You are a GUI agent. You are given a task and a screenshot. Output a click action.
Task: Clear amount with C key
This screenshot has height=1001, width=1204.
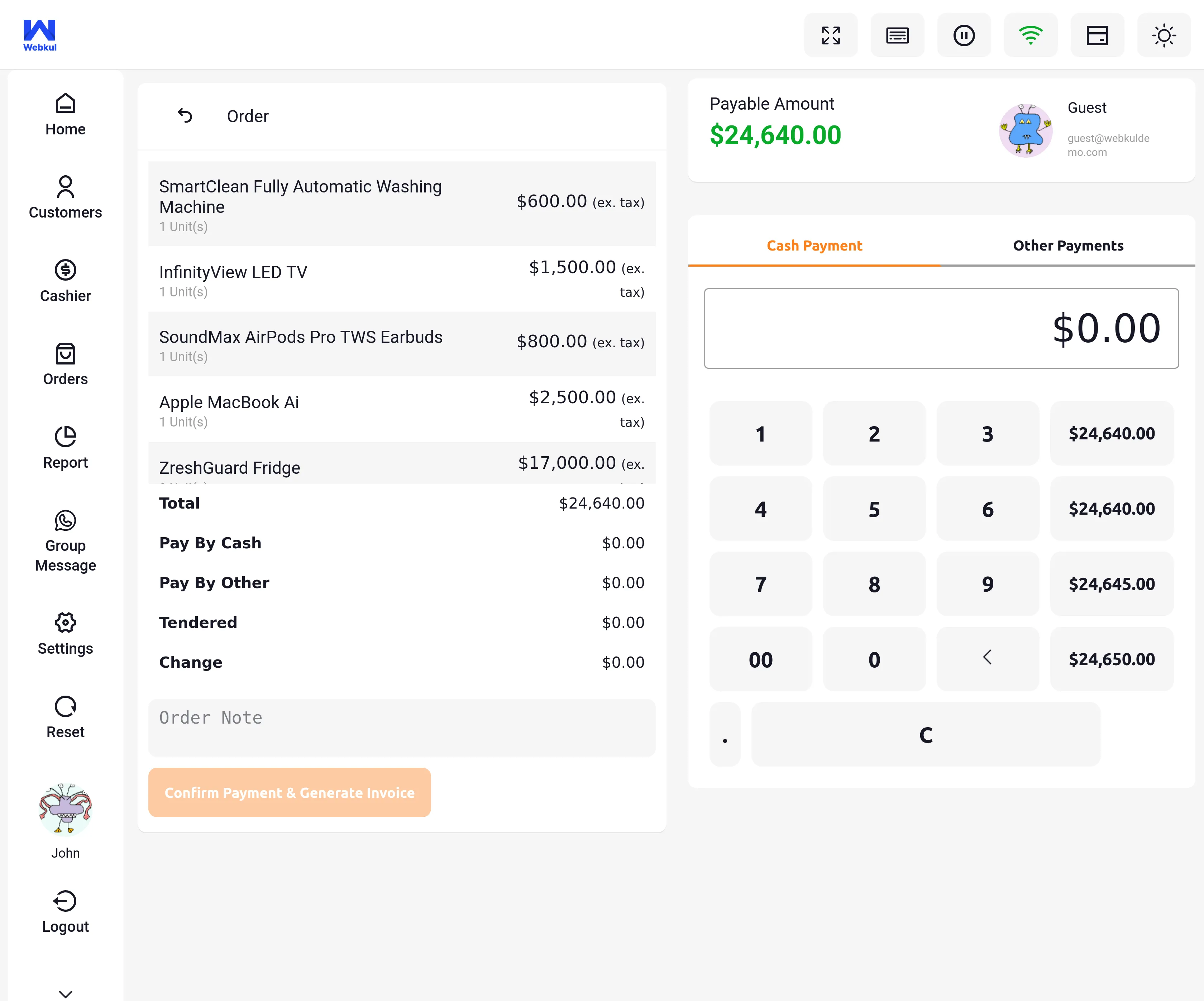(926, 734)
